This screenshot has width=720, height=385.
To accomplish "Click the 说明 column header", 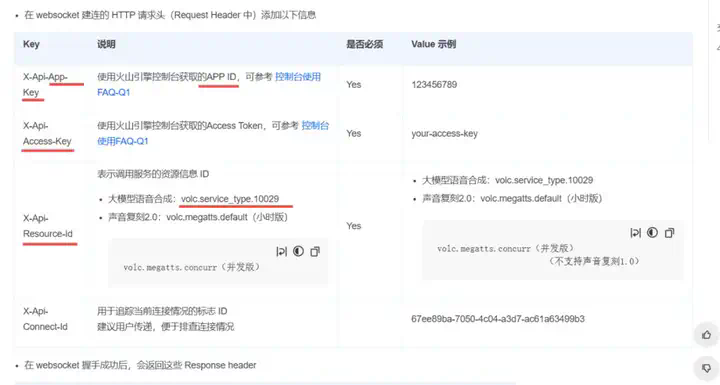I will pyautogui.click(x=106, y=44).
